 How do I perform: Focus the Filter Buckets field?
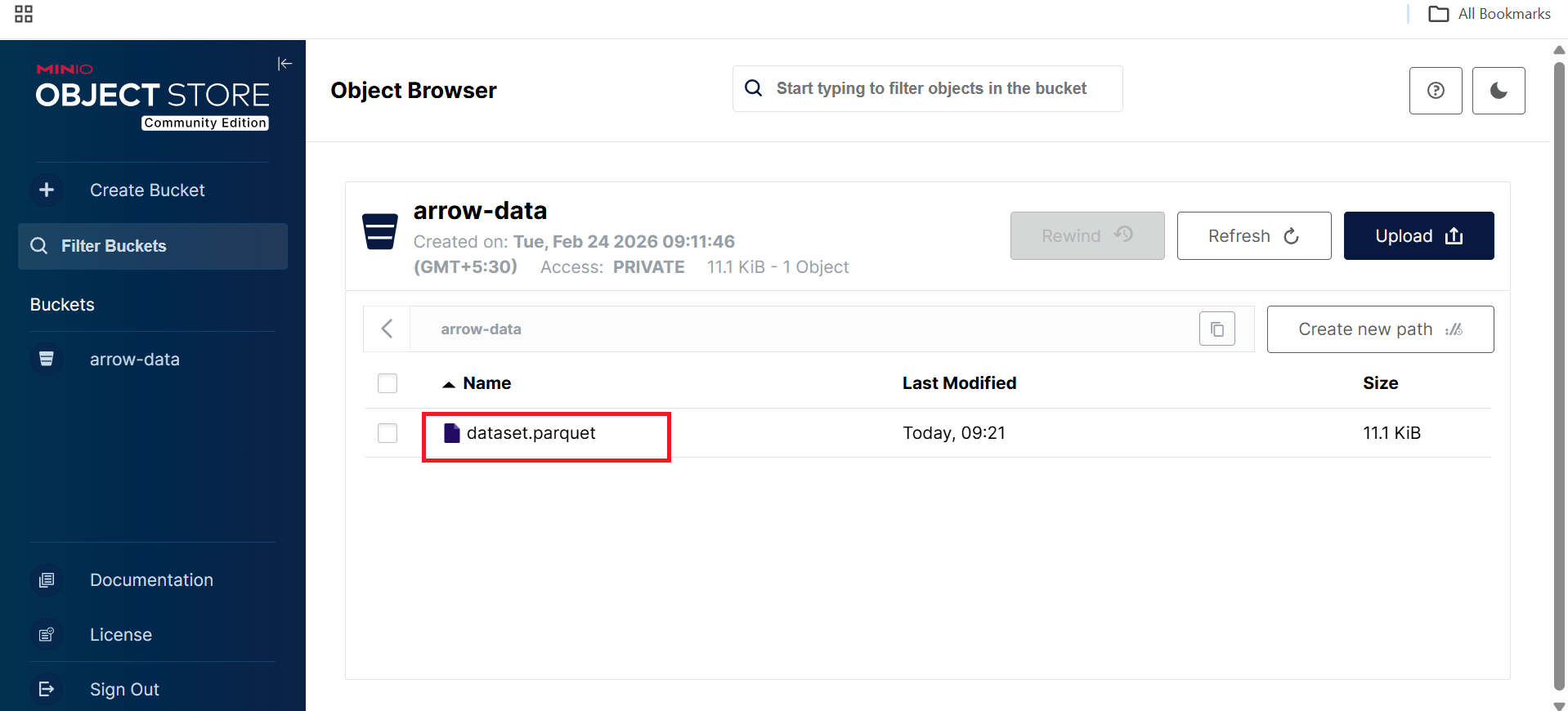click(x=153, y=246)
